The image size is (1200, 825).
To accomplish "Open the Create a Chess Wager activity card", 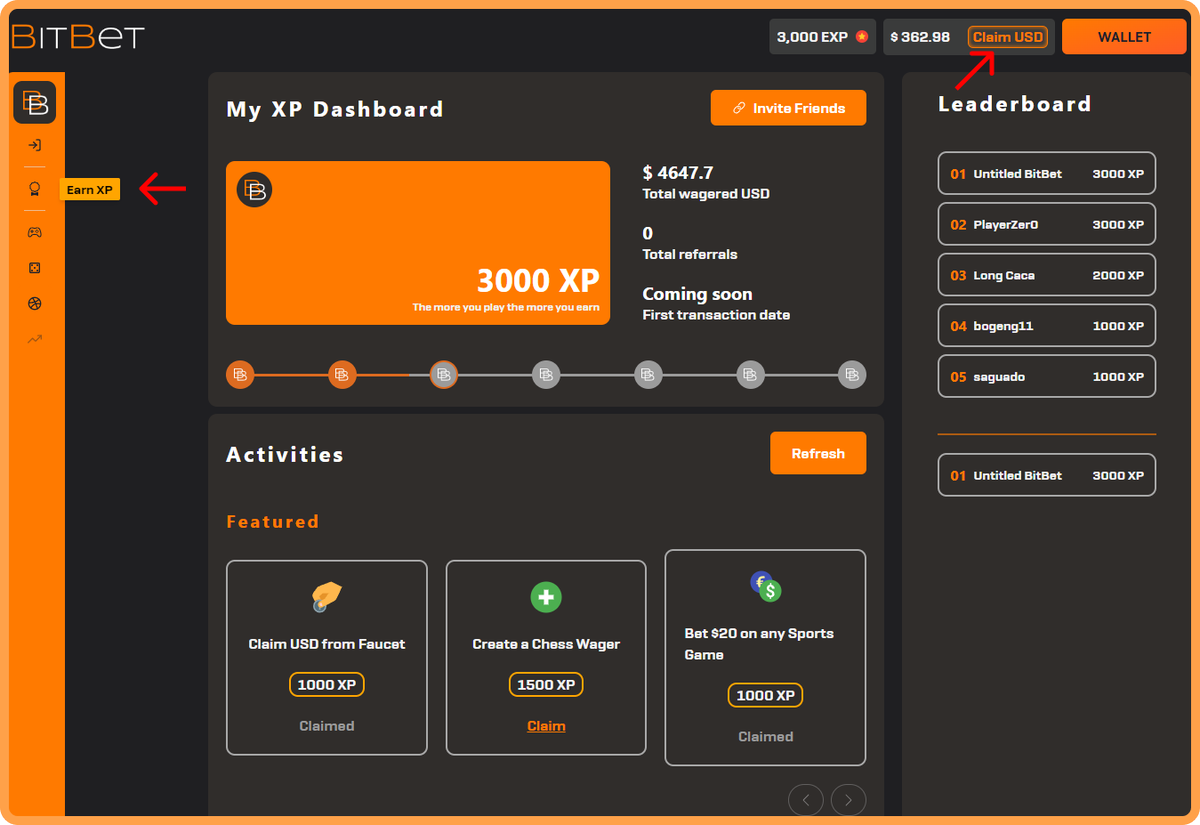I will [546, 657].
